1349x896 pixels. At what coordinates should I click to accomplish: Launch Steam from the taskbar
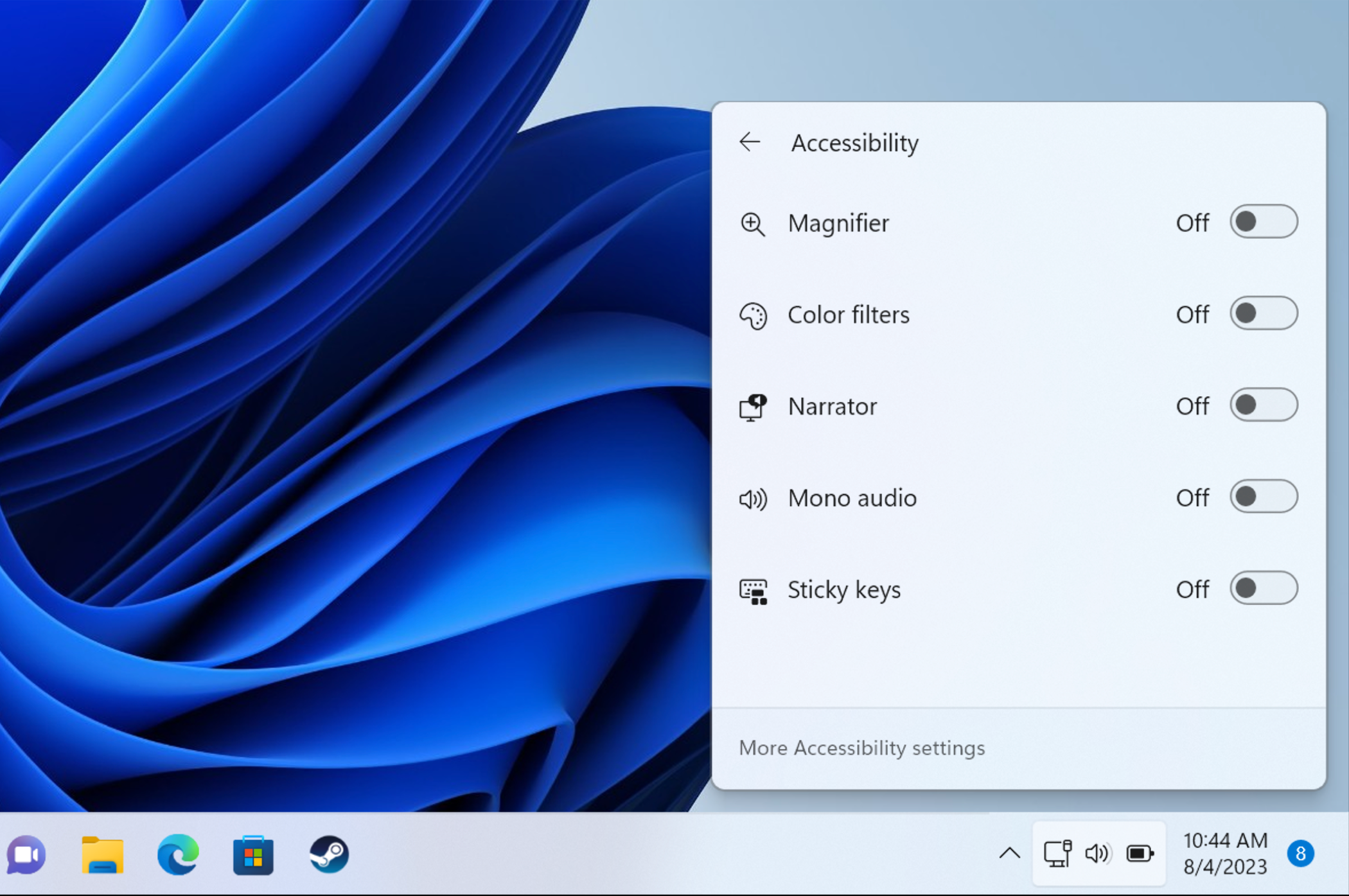point(329,854)
